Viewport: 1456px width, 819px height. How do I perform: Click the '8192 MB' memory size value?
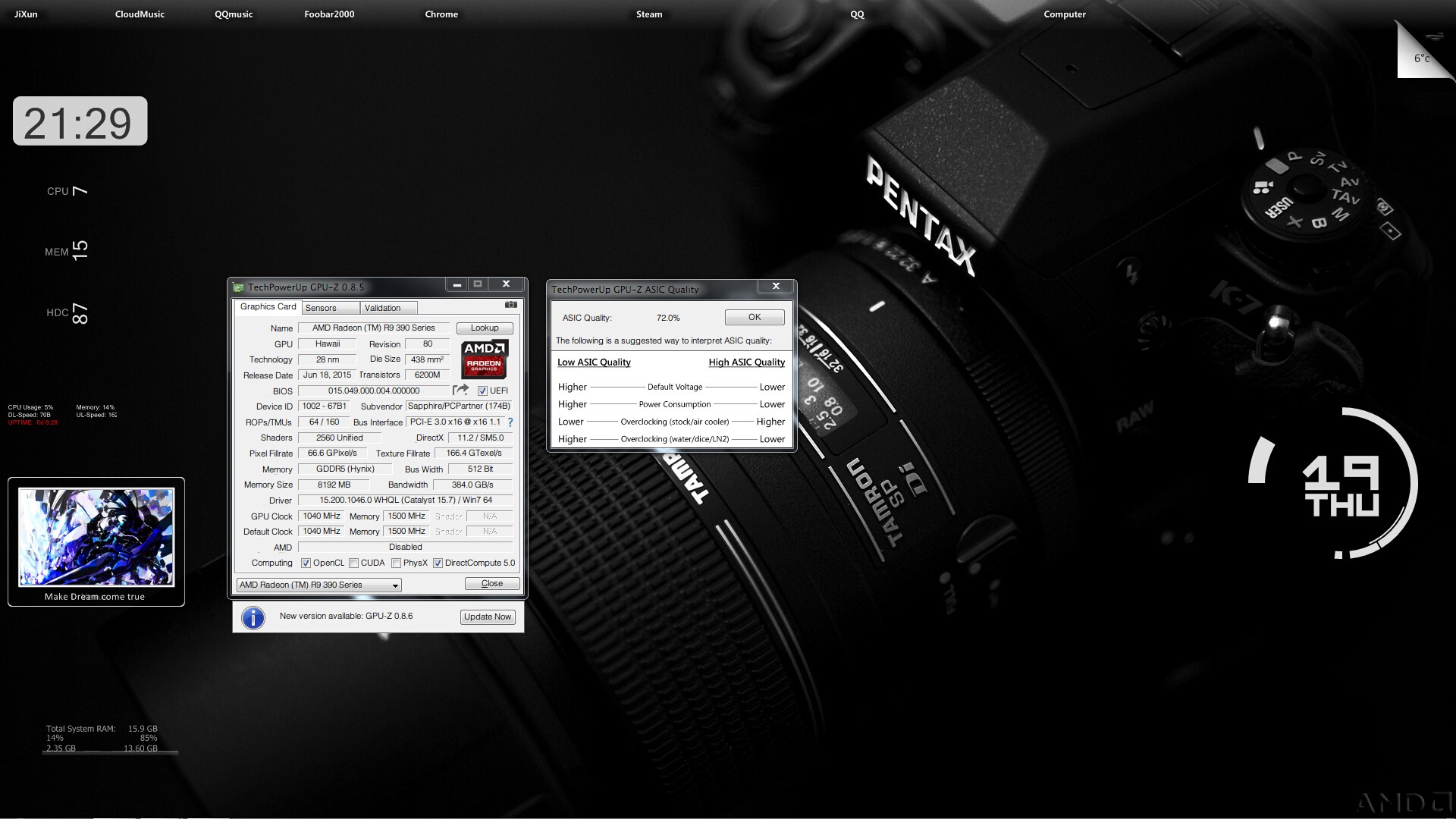click(334, 485)
